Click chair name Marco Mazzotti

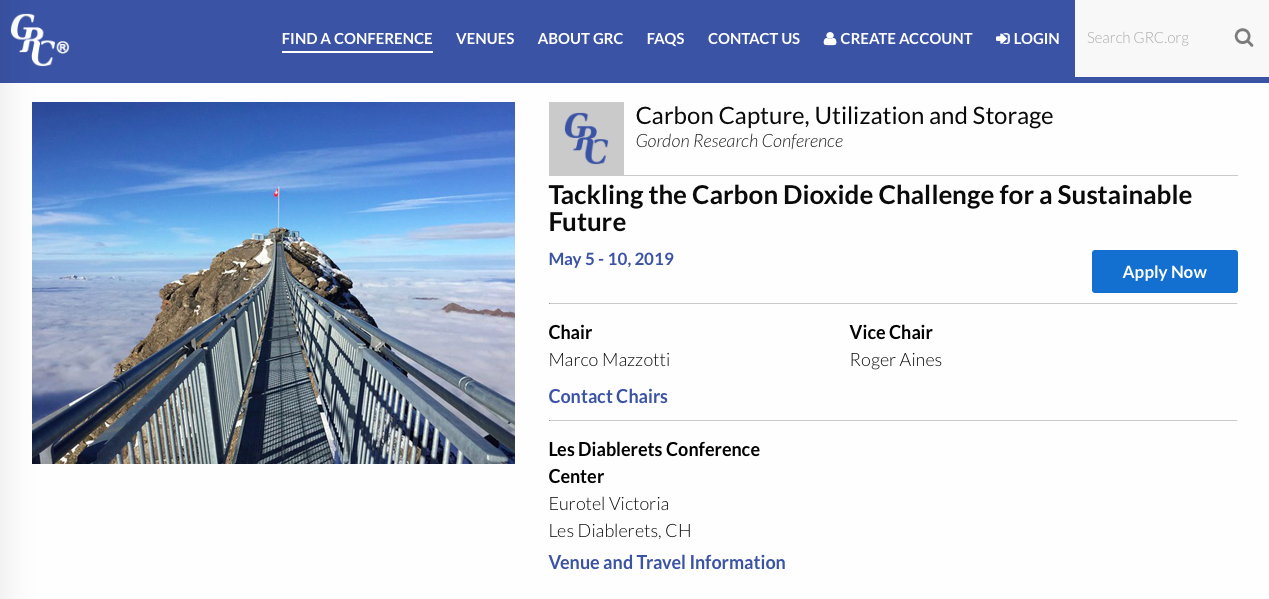click(x=609, y=360)
